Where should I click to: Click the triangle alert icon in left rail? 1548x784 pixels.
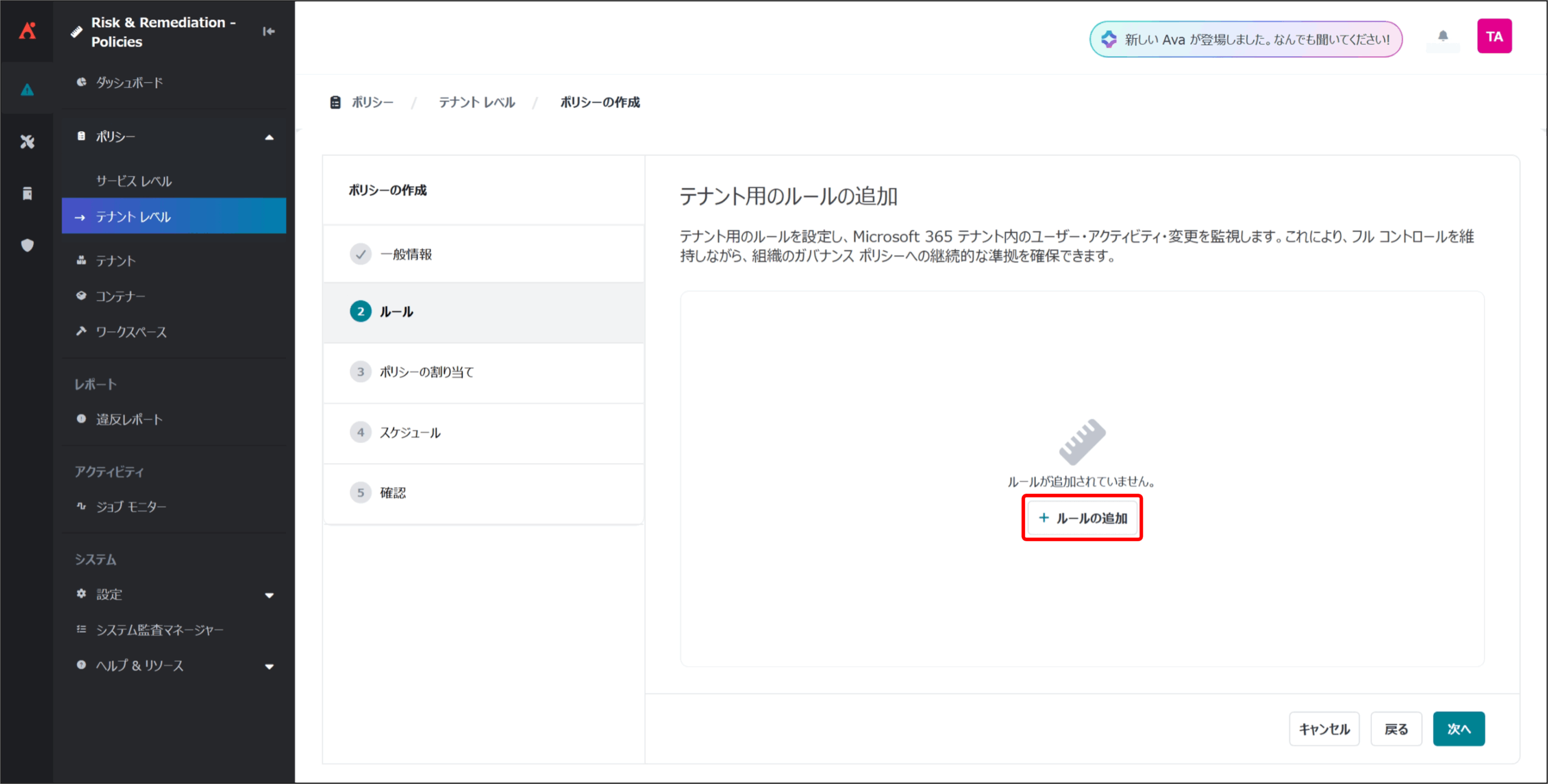coord(27,90)
